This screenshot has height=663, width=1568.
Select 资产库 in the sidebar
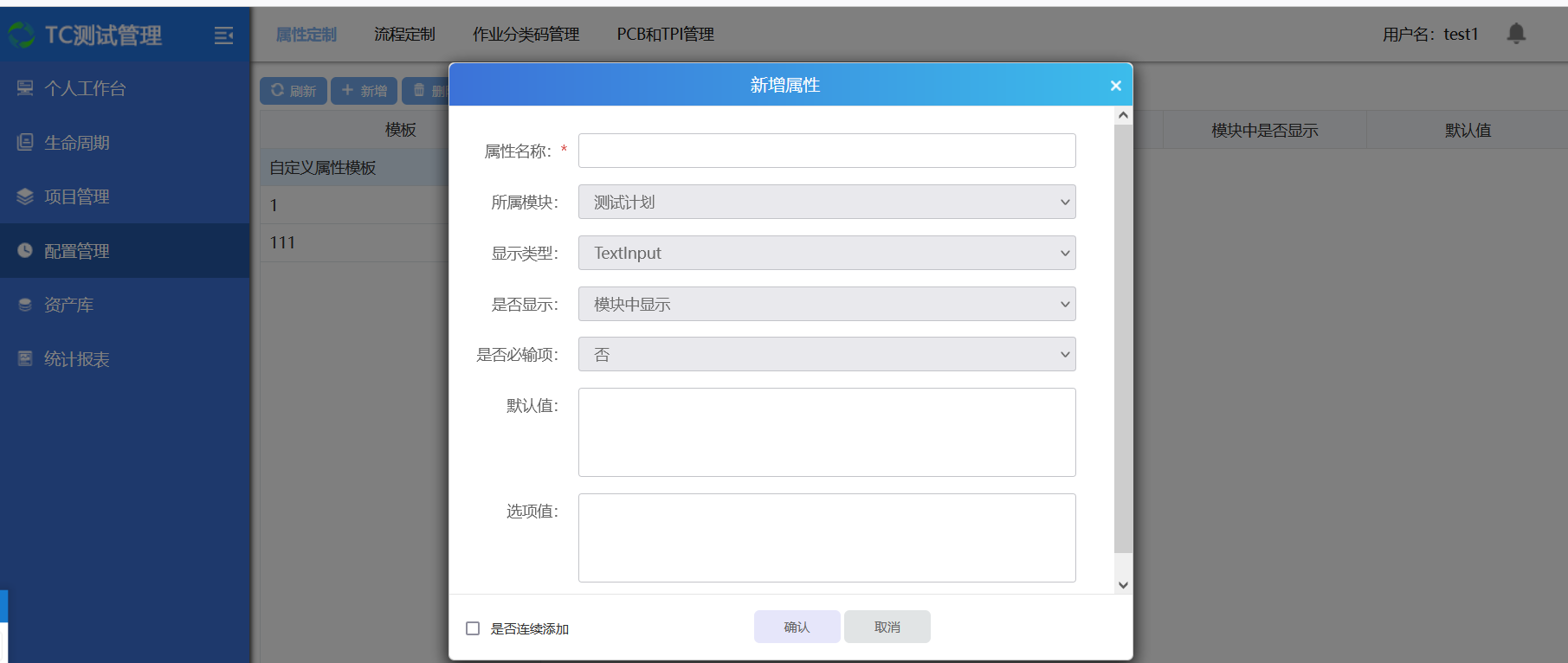click(x=68, y=305)
